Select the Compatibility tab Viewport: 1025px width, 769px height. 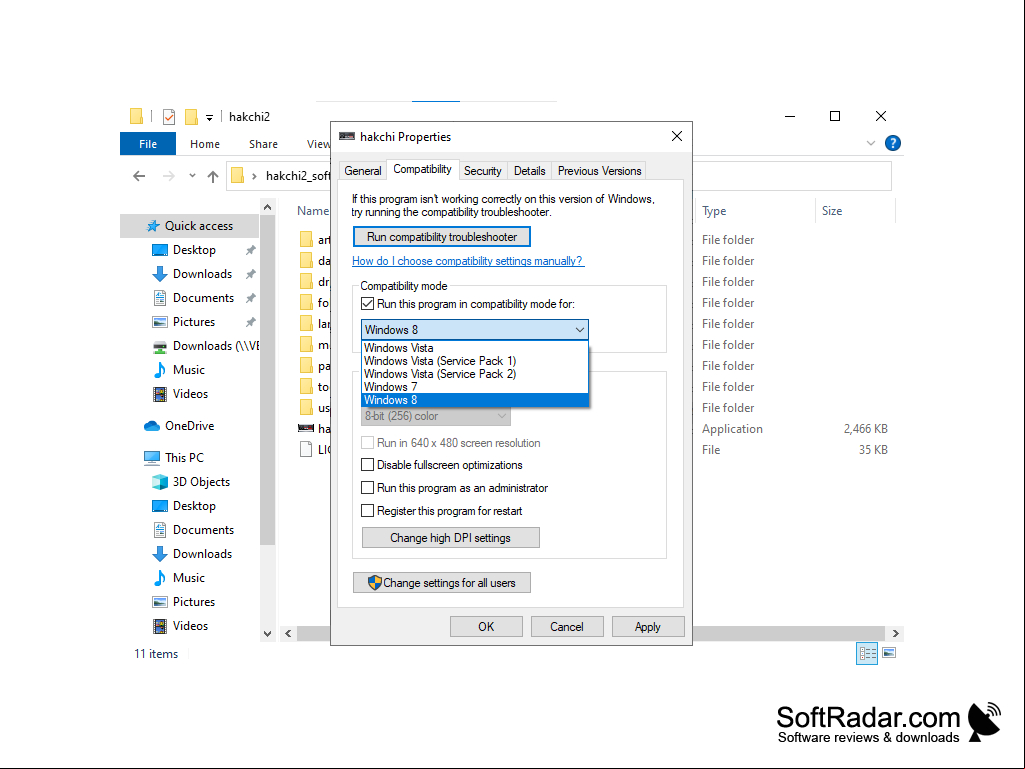click(x=422, y=169)
